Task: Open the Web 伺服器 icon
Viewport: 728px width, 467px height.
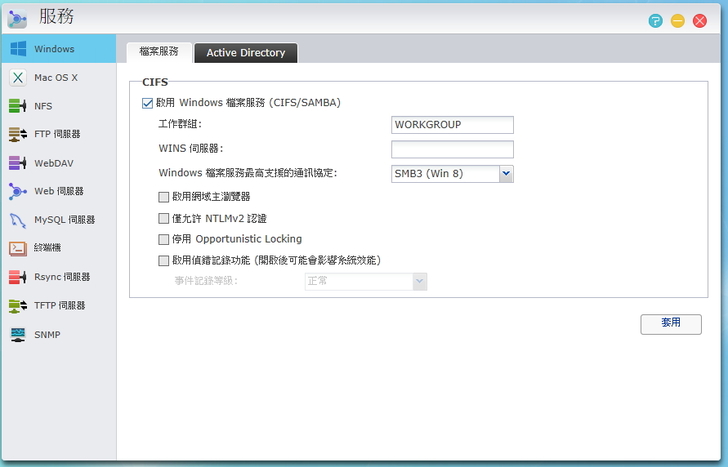Action: tap(18, 191)
